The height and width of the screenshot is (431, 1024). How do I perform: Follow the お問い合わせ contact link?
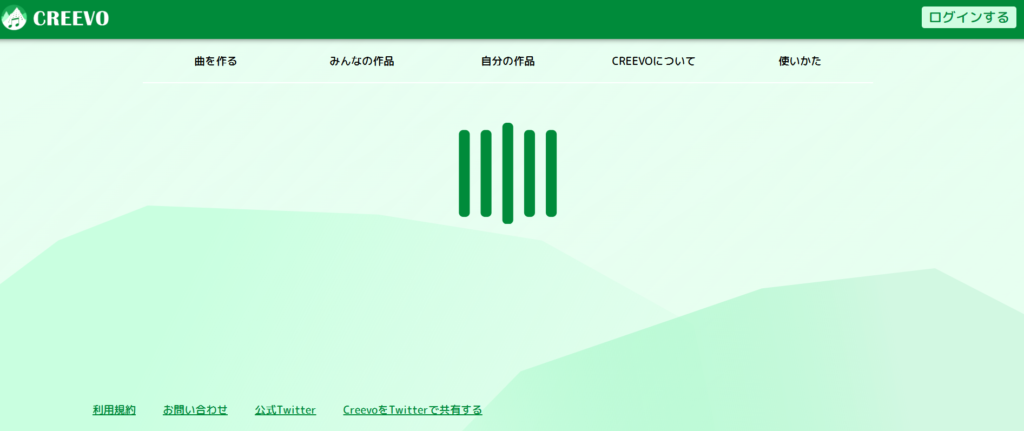pyautogui.click(x=195, y=410)
